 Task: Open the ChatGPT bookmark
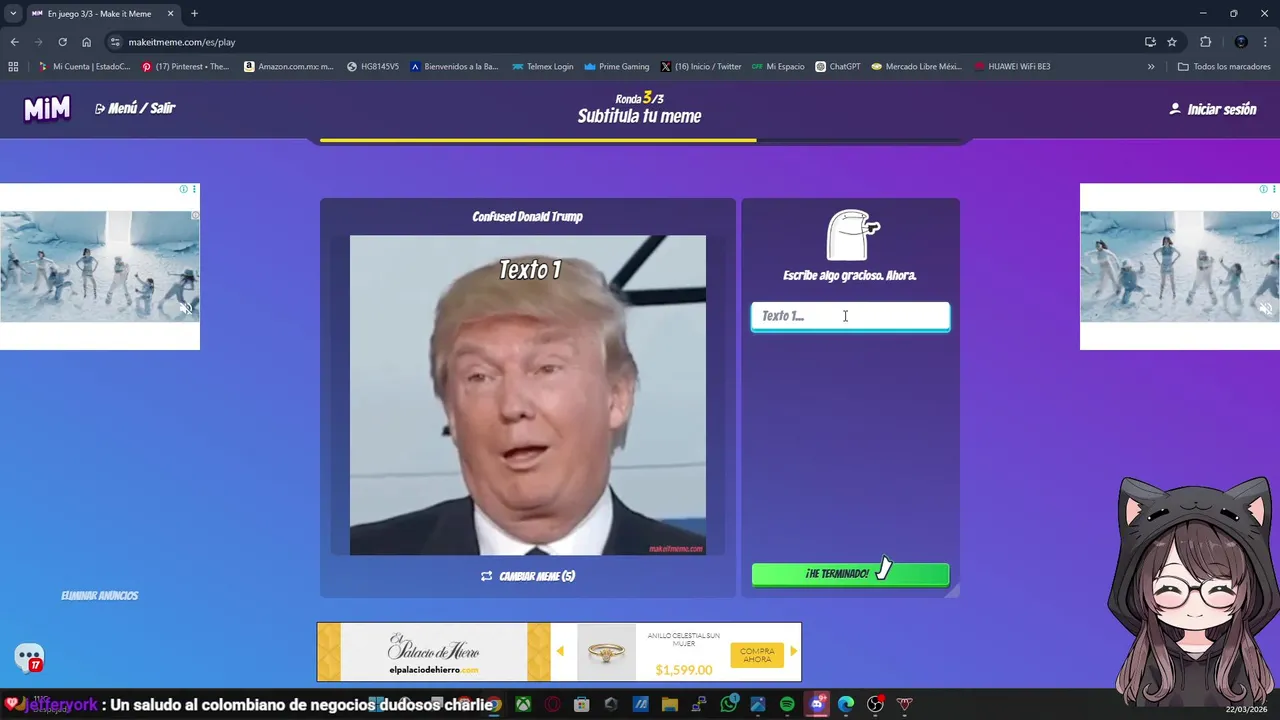pyautogui.click(x=838, y=67)
